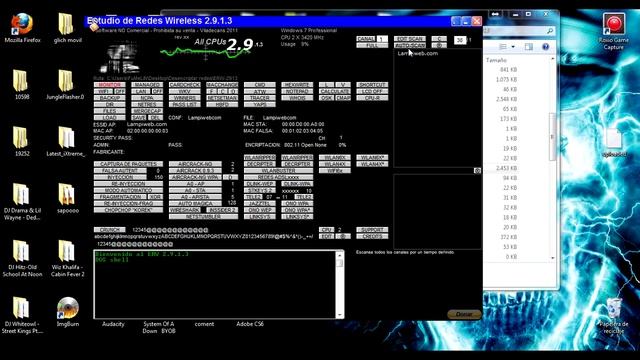The width and height of the screenshot is (640, 360).
Task: Open the MACCHANGE tool button
Action: (x=222, y=85)
